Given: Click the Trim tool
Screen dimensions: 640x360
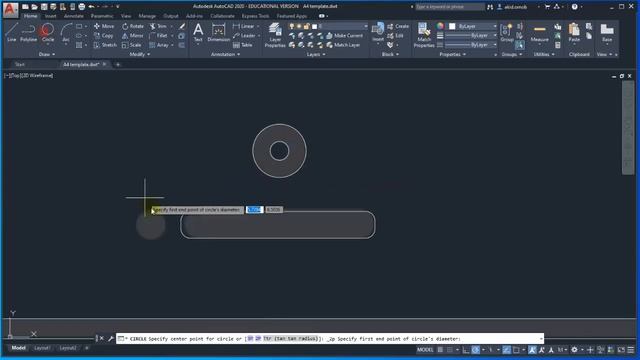Looking at the screenshot, I should [158, 26].
